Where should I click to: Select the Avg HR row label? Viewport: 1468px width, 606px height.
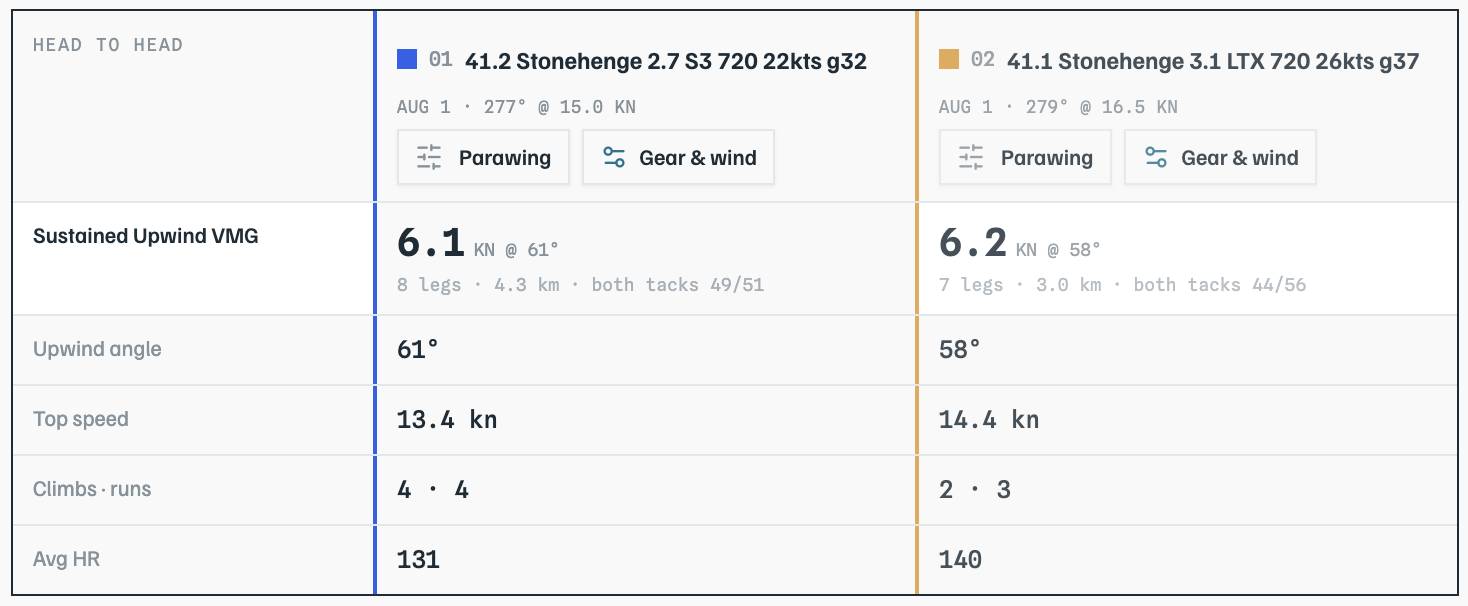coord(66,560)
